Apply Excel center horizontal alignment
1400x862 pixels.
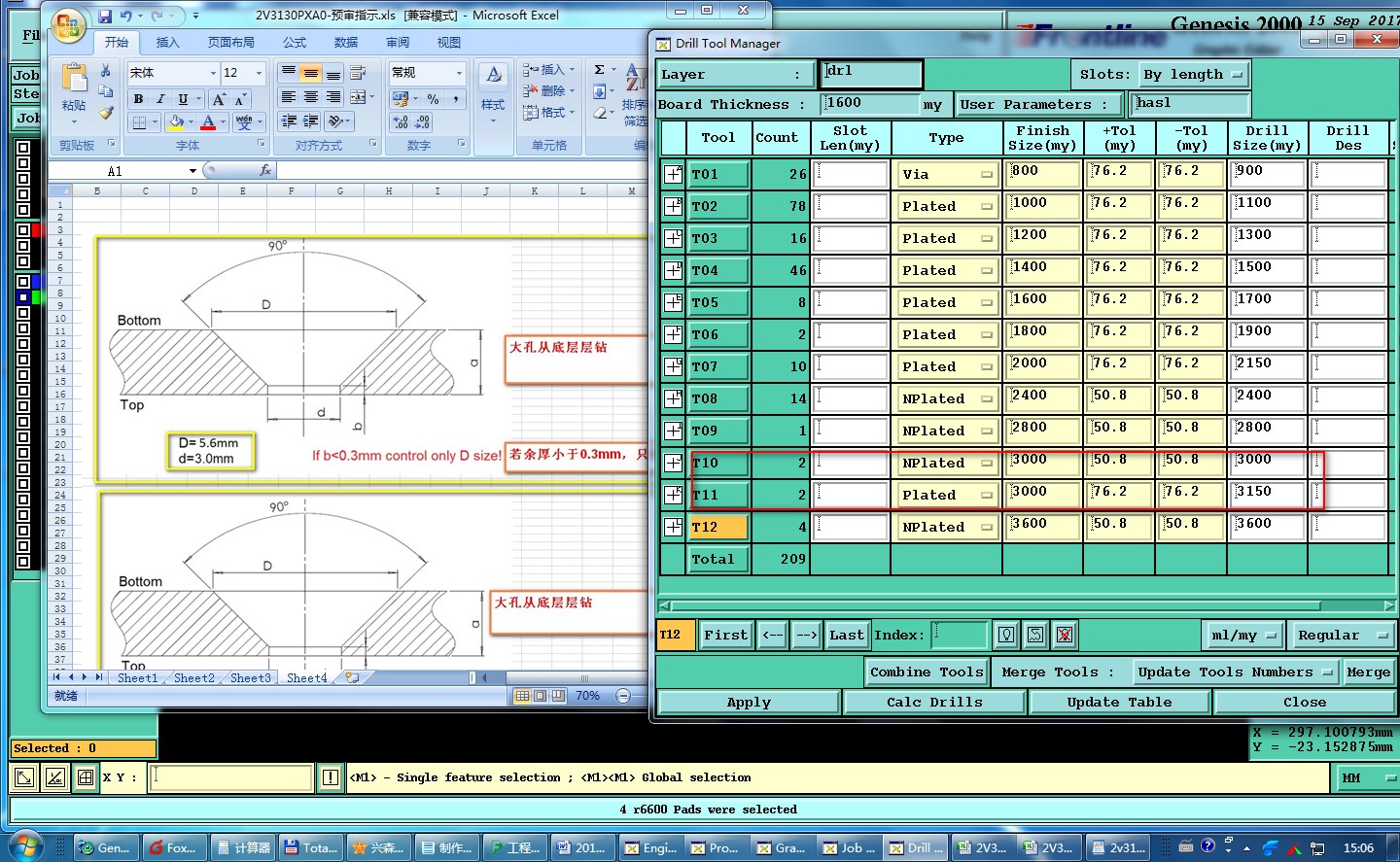point(311,97)
